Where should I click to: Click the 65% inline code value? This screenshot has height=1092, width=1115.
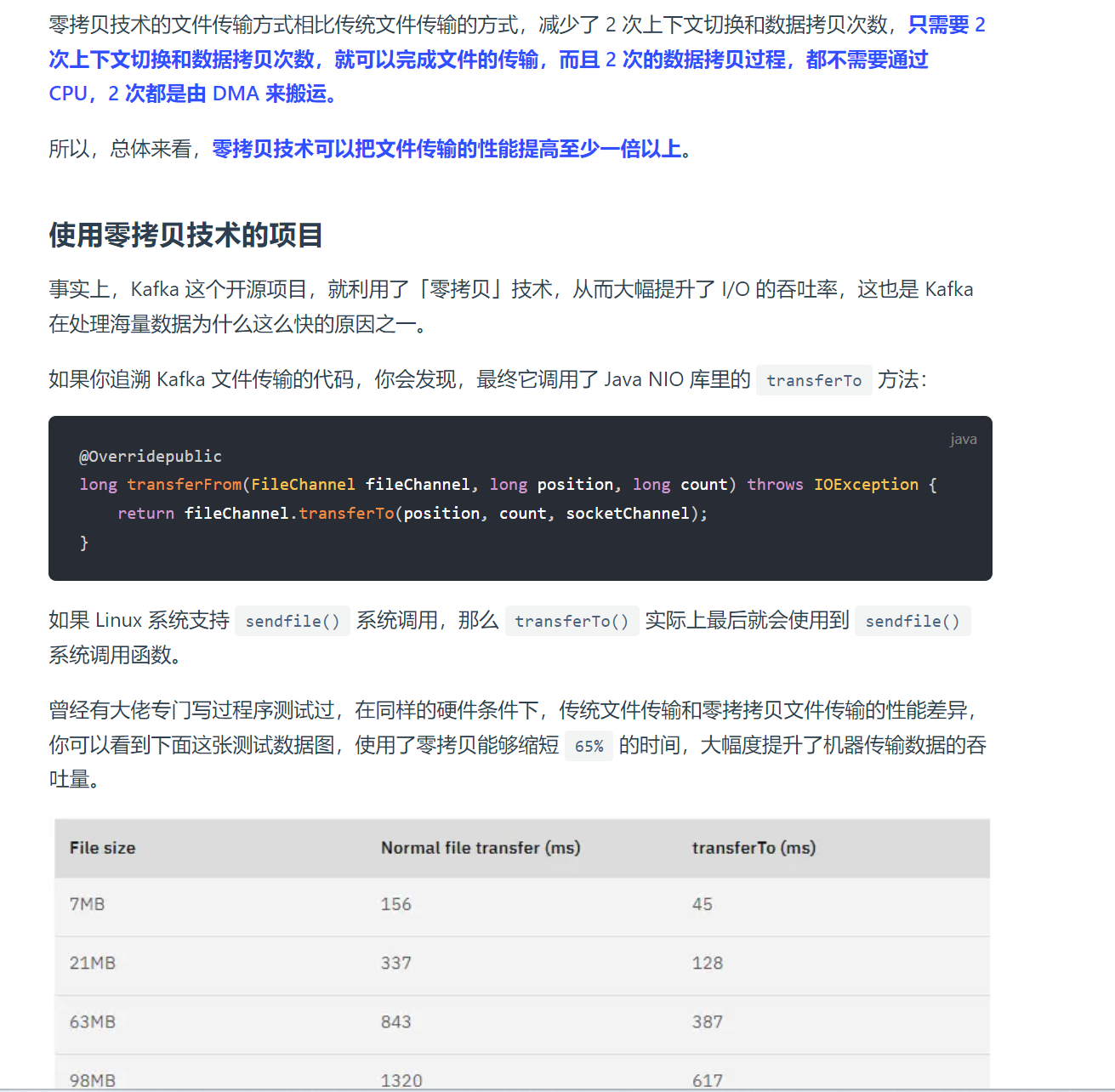point(589,746)
